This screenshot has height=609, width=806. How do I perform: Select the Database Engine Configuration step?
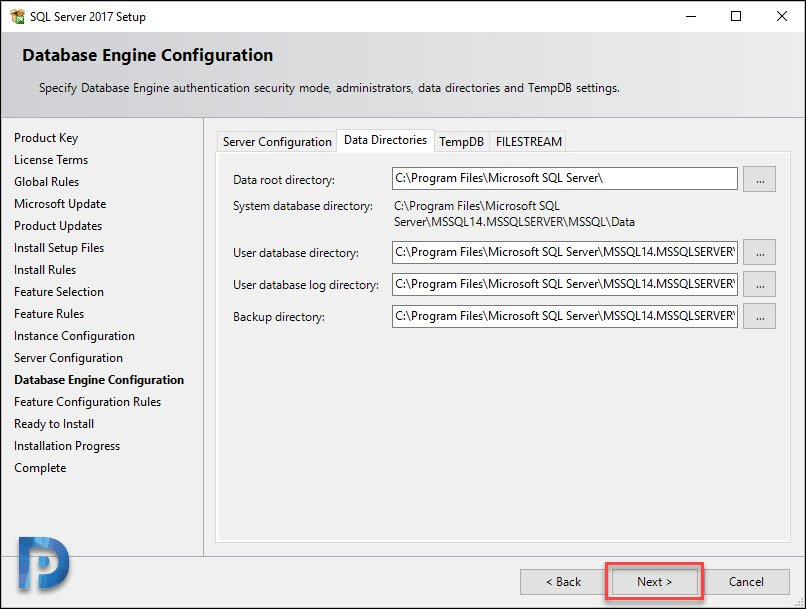[x=99, y=380]
